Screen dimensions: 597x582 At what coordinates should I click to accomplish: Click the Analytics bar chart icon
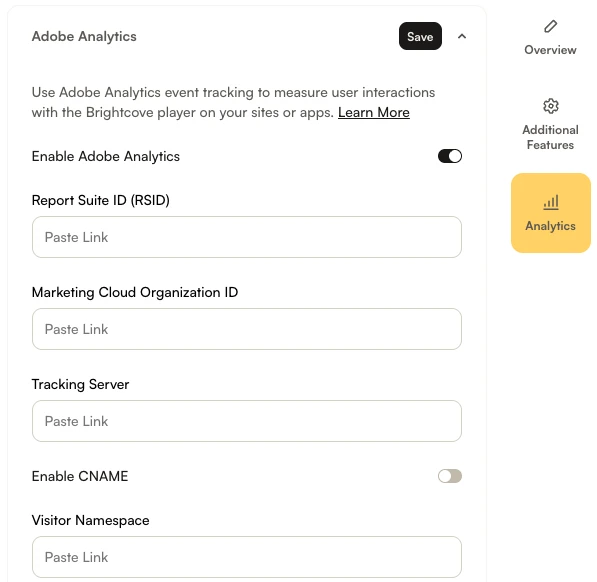point(551,202)
